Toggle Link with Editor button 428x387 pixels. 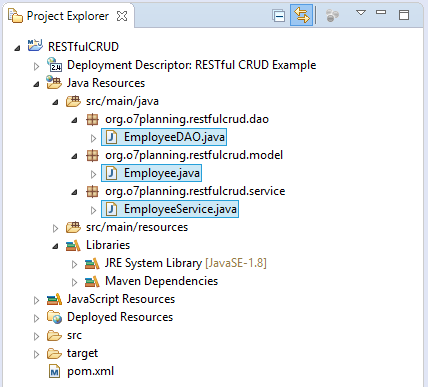click(x=301, y=15)
